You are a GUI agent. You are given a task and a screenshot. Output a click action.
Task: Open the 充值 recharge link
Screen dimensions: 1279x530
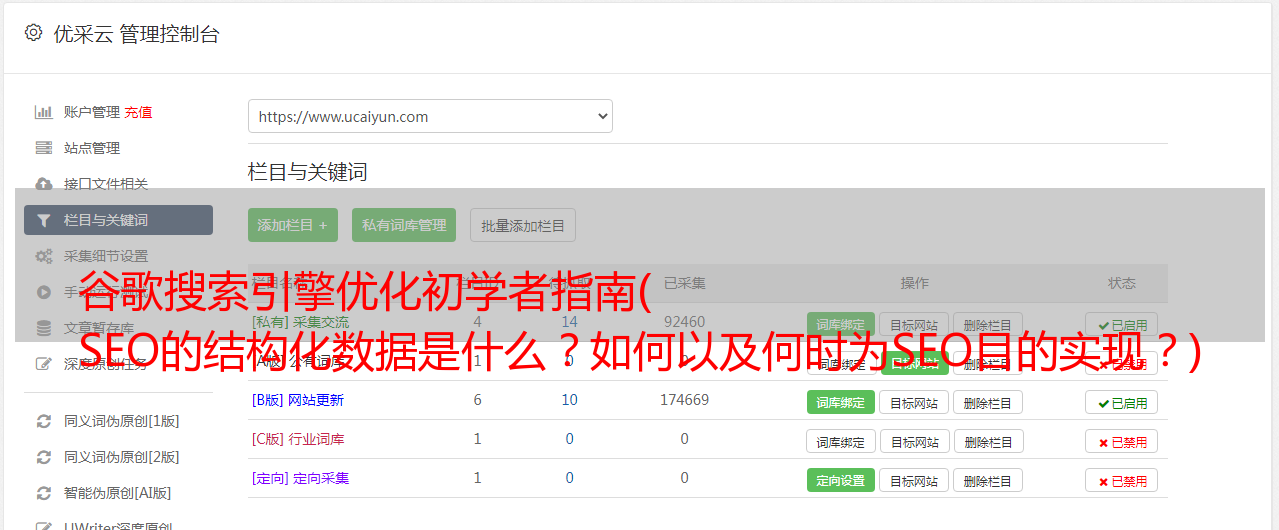(x=139, y=112)
